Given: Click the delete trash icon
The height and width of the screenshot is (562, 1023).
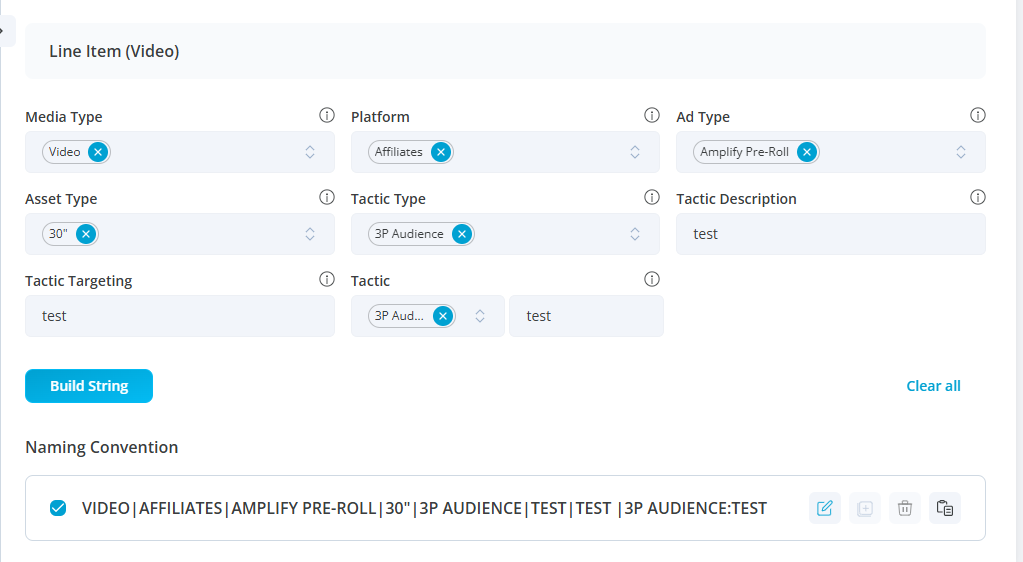Looking at the screenshot, I should click(x=905, y=508).
